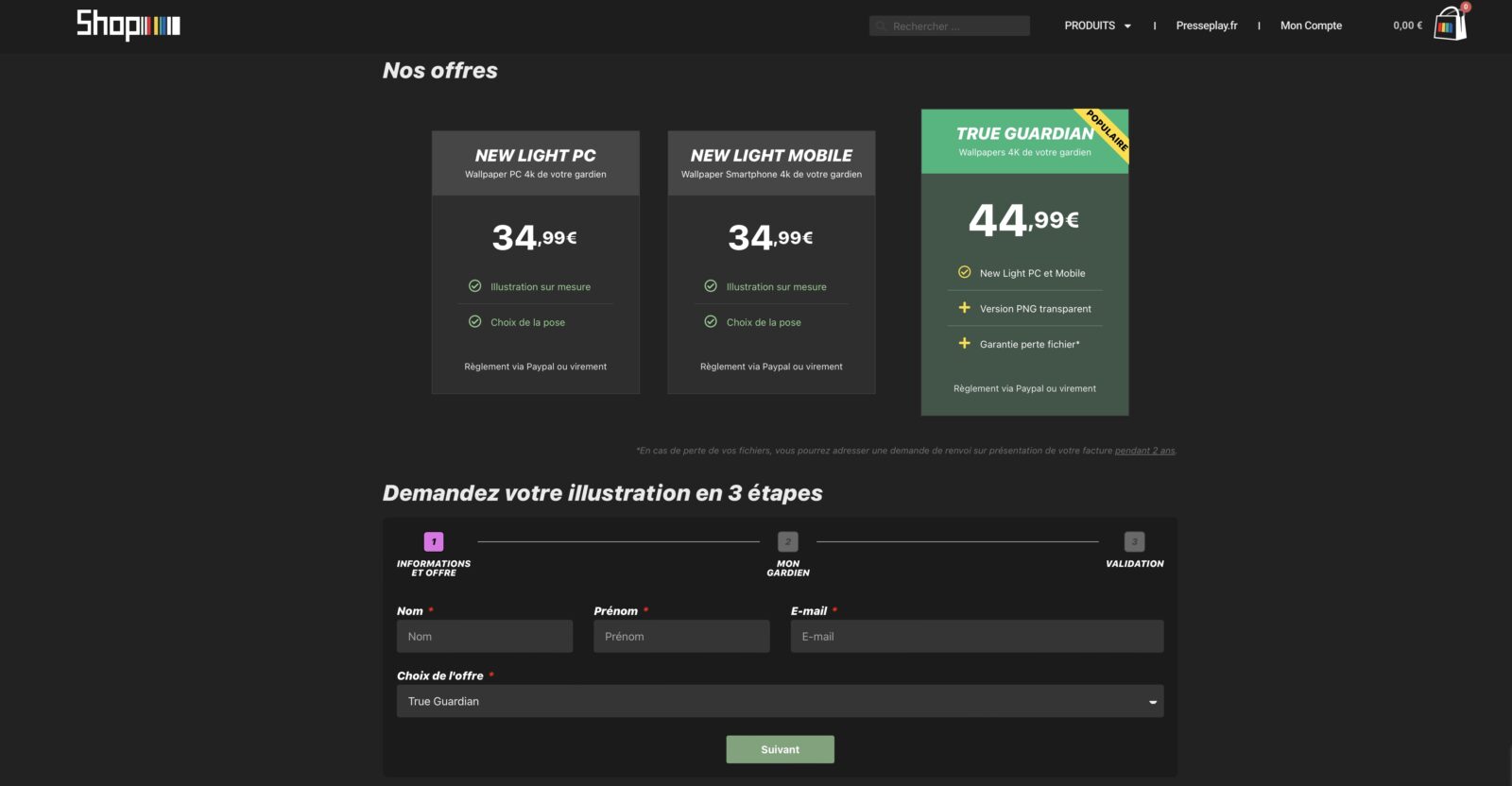Click plus icon beside Garantie perte fichier
This screenshot has height=786, width=1512.
pyautogui.click(x=964, y=343)
